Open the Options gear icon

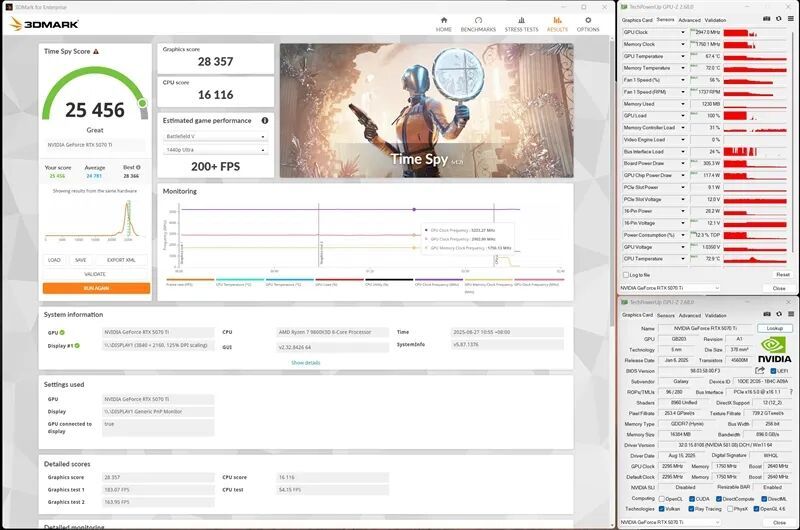click(x=588, y=20)
